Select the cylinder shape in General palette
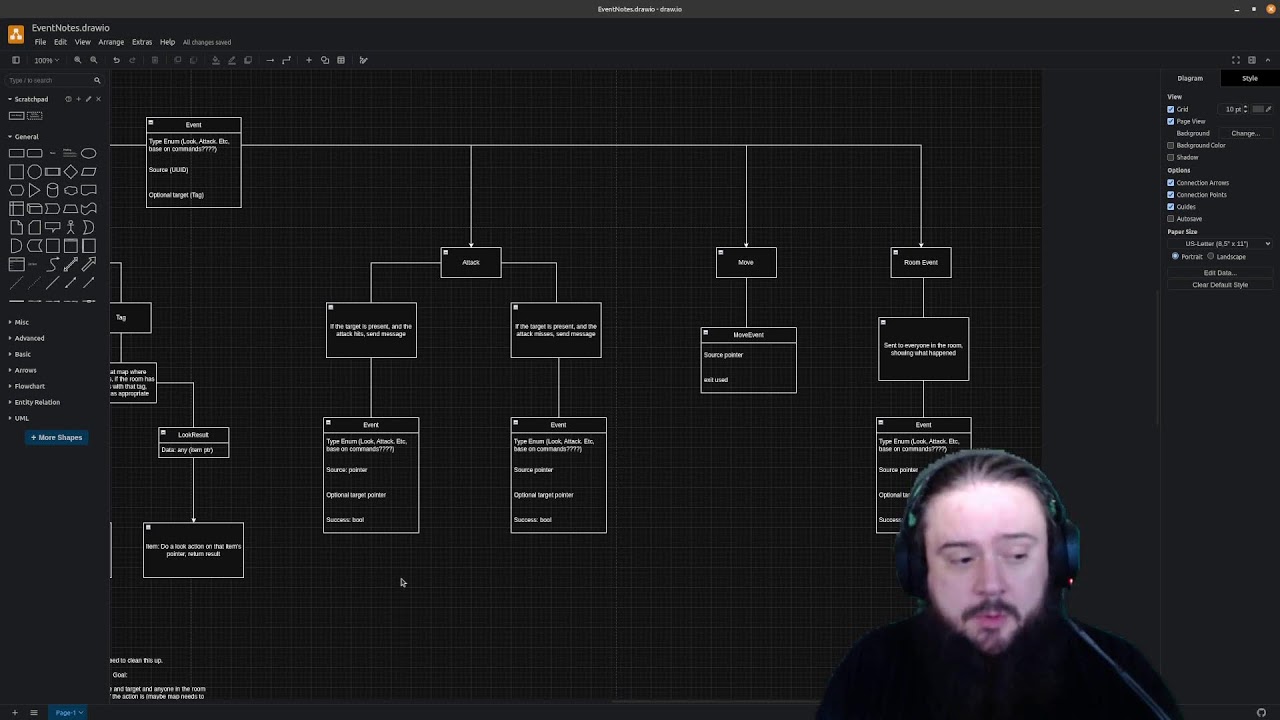1280x720 pixels. pyautogui.click(x=52, y=190)
